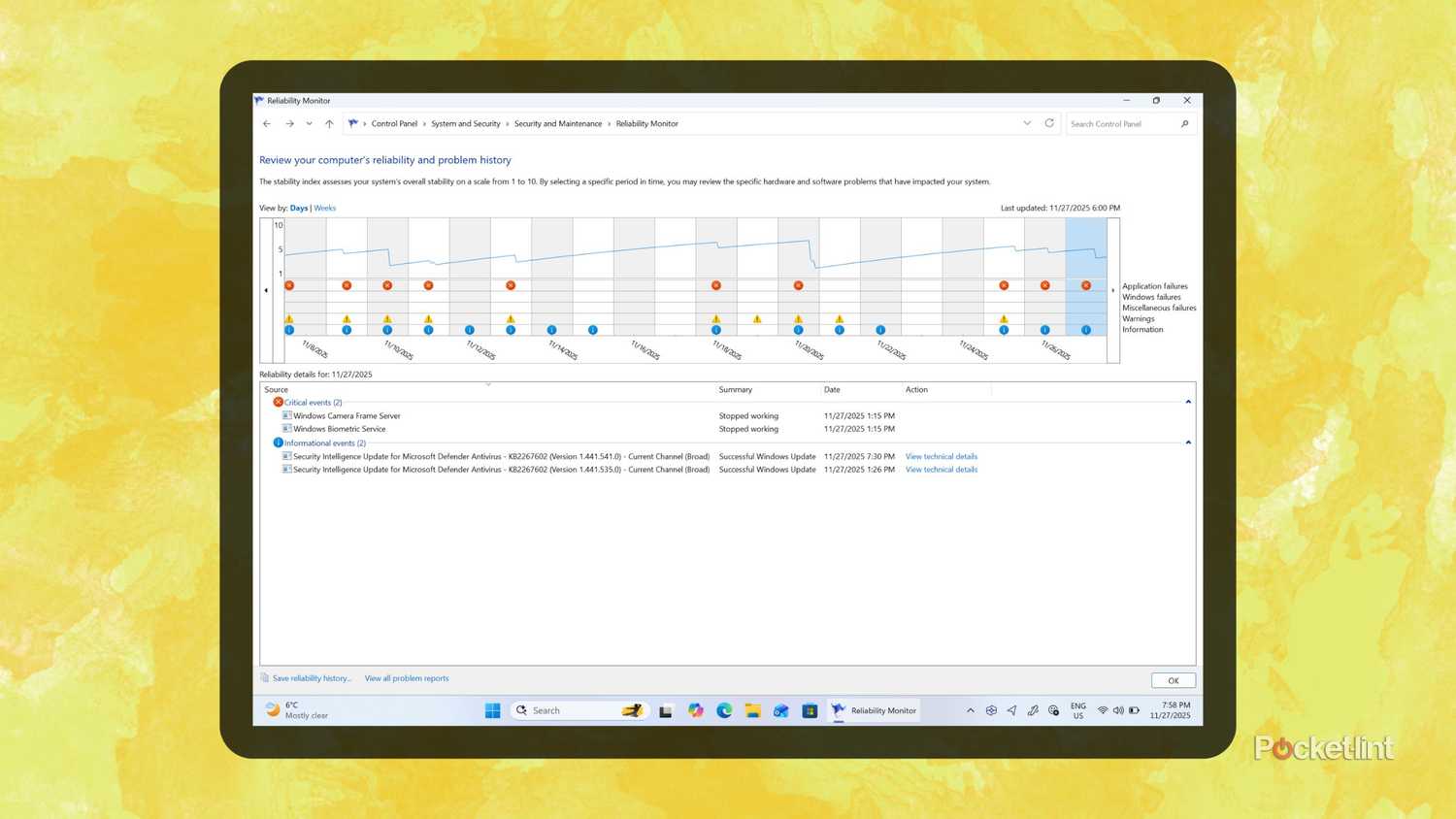1456x819 pixels.
Task: Collapse the Informational events section
Action: [1188, 442]
